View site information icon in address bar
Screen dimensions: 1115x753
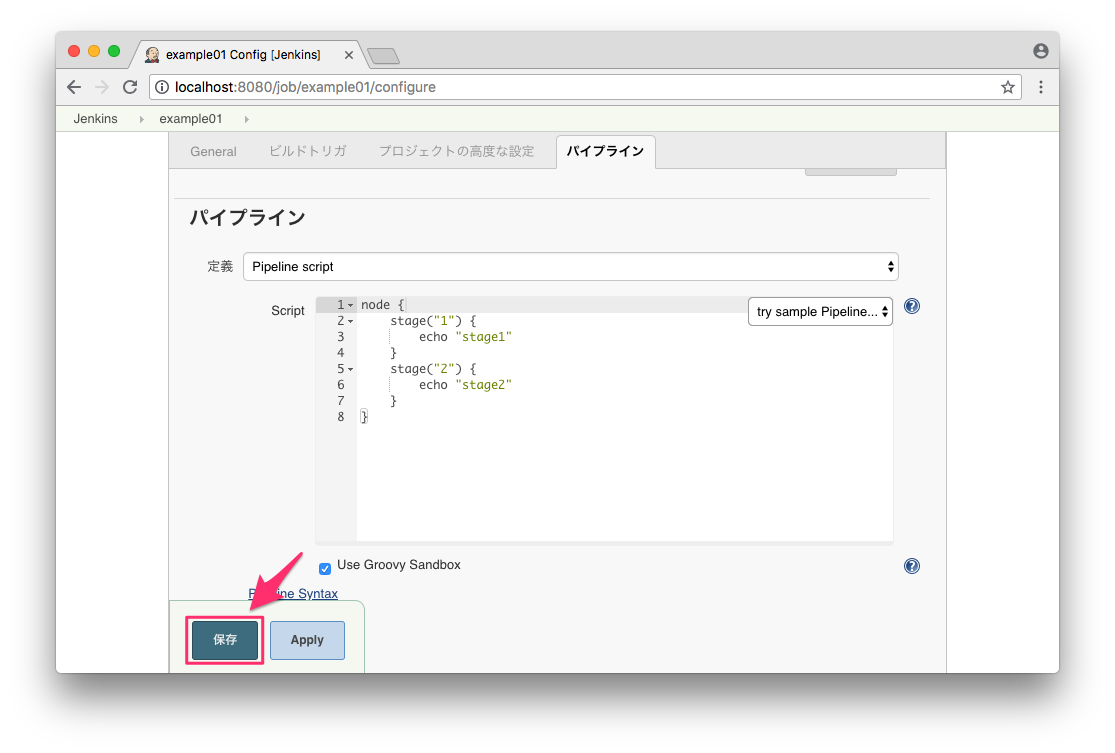pos(162,87)
